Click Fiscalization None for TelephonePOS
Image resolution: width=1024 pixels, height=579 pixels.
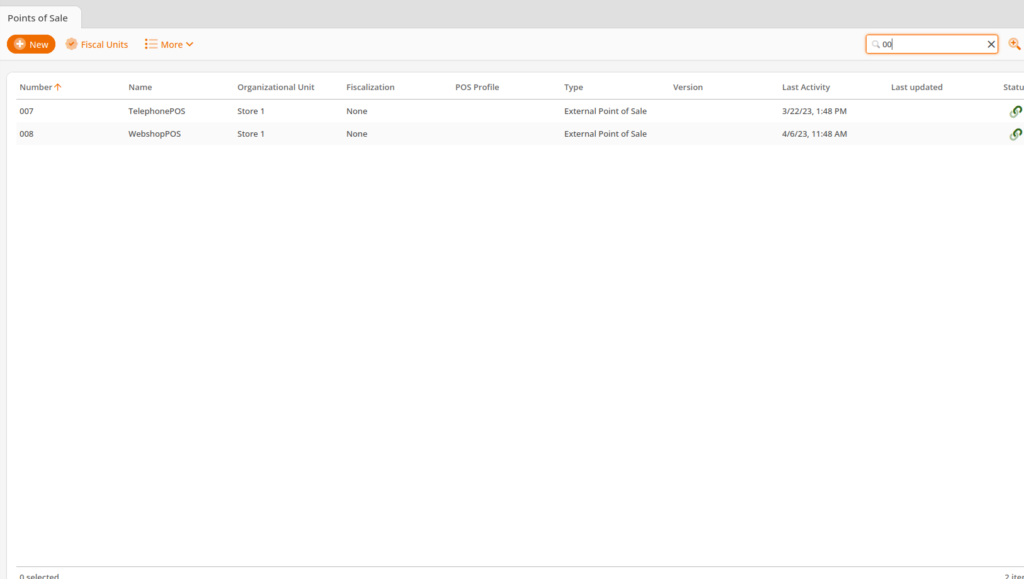357,111
